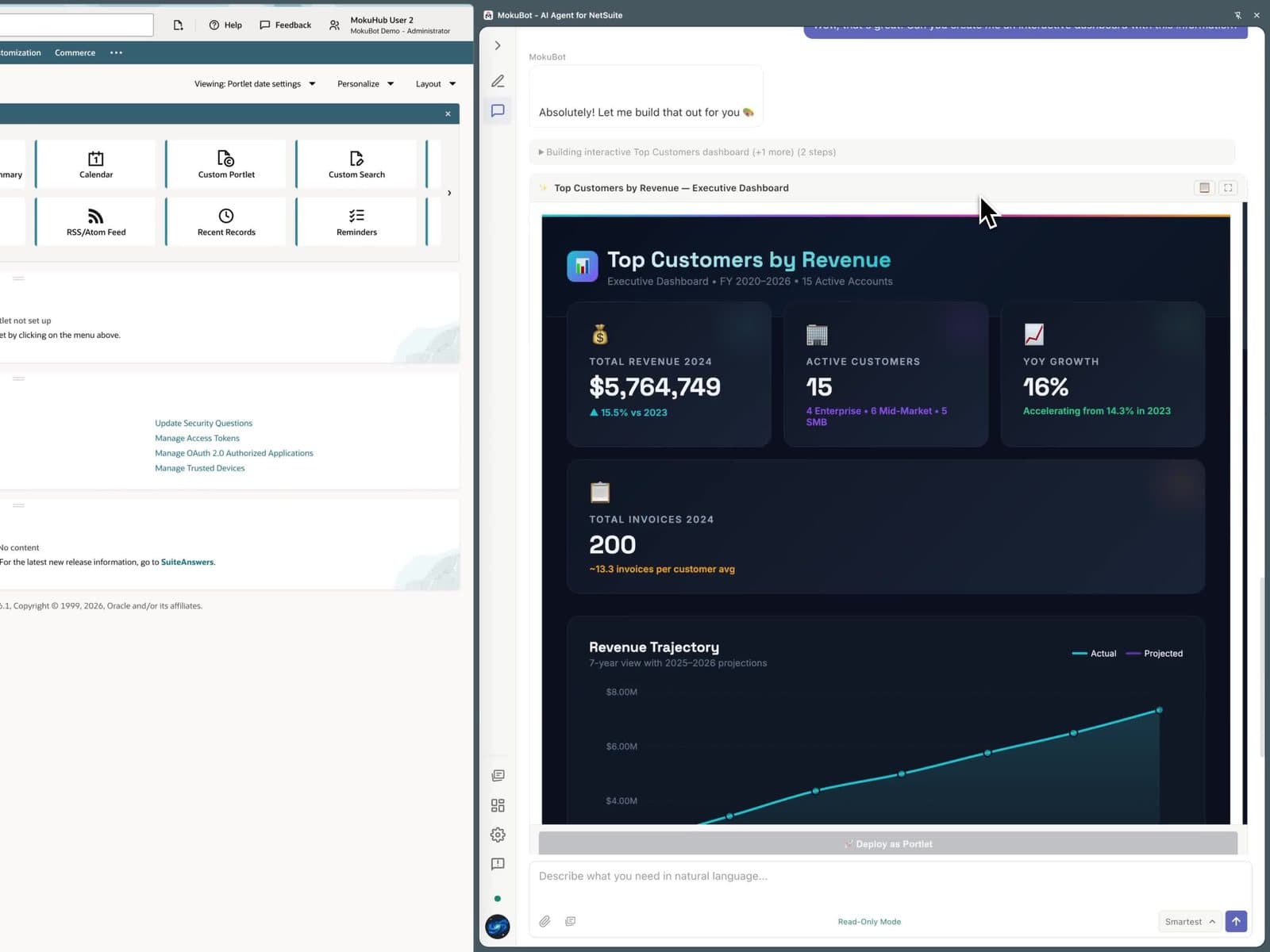Open new chat pencil icon in MokuBot
Screen dimensions: 1270x952
498,81
